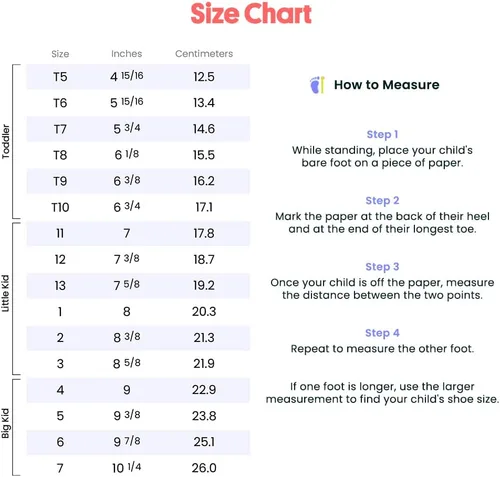500x477 pixels.
Task: Select size 13 row
Action: (x=138, y=286)
